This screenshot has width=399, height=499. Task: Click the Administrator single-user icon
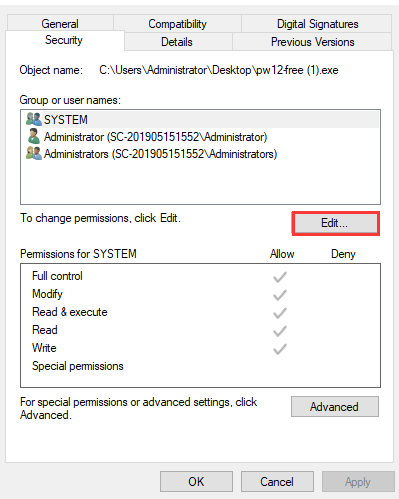tap(34, 136)
